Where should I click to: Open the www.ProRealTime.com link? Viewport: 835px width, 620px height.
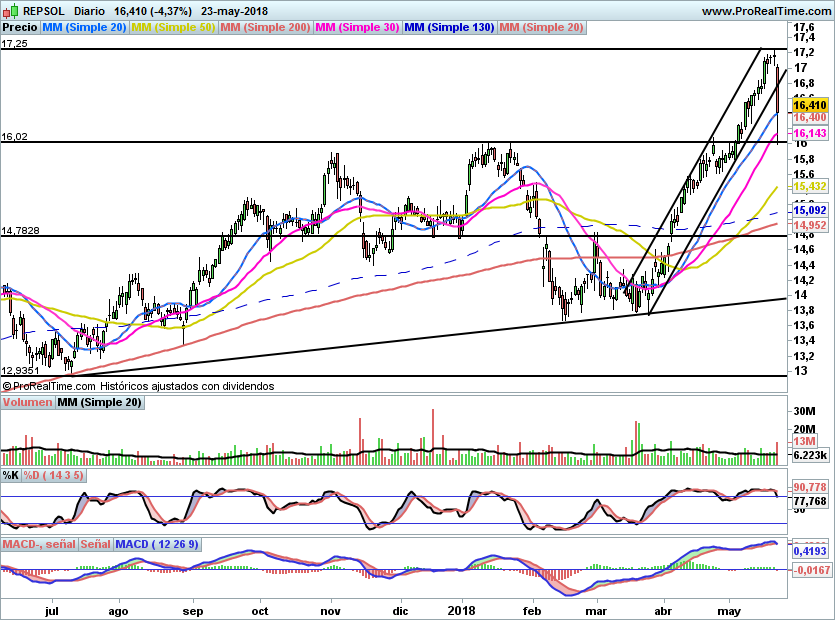(x=763, y=11)
